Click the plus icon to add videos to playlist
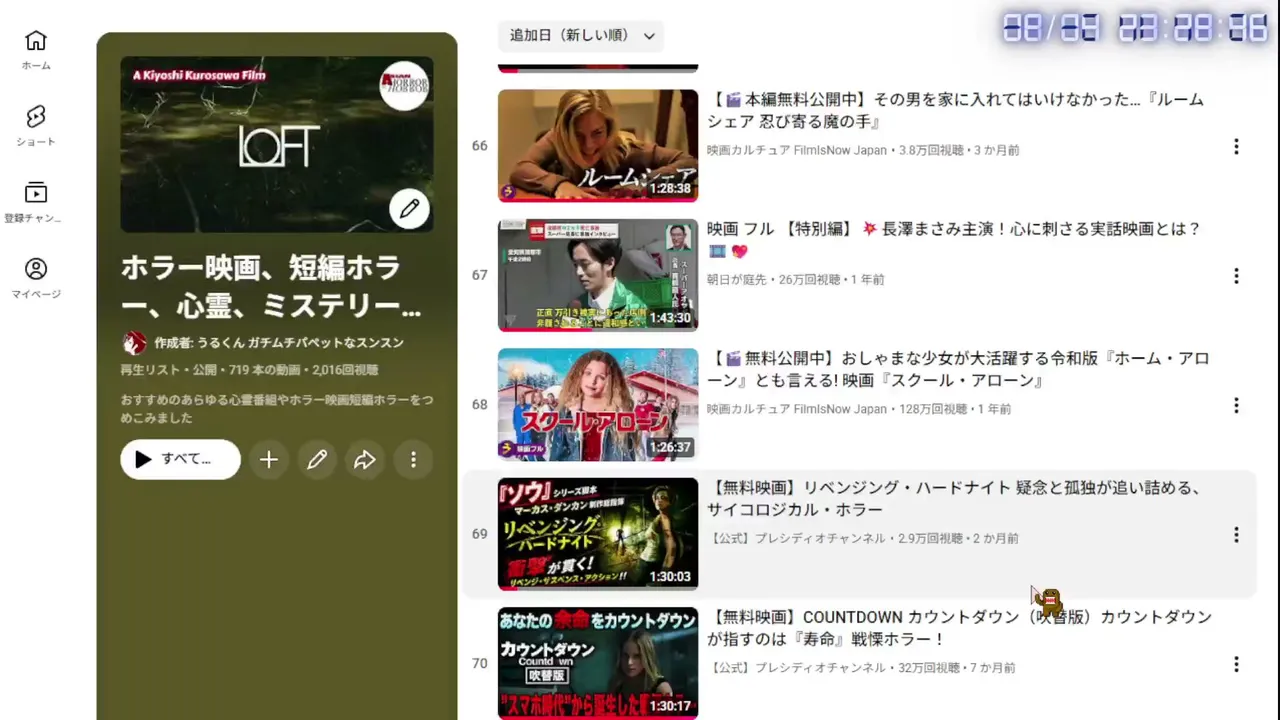 click(x=269, y=459)
